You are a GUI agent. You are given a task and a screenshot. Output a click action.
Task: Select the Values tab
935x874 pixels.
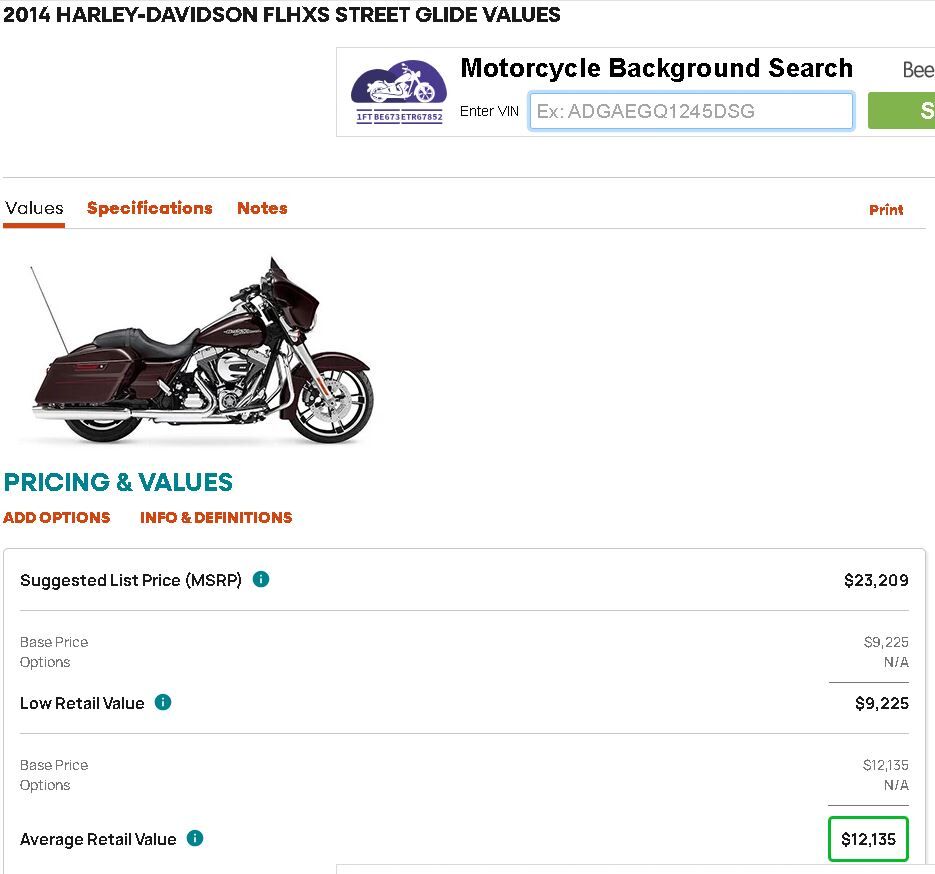click(34, 208)
